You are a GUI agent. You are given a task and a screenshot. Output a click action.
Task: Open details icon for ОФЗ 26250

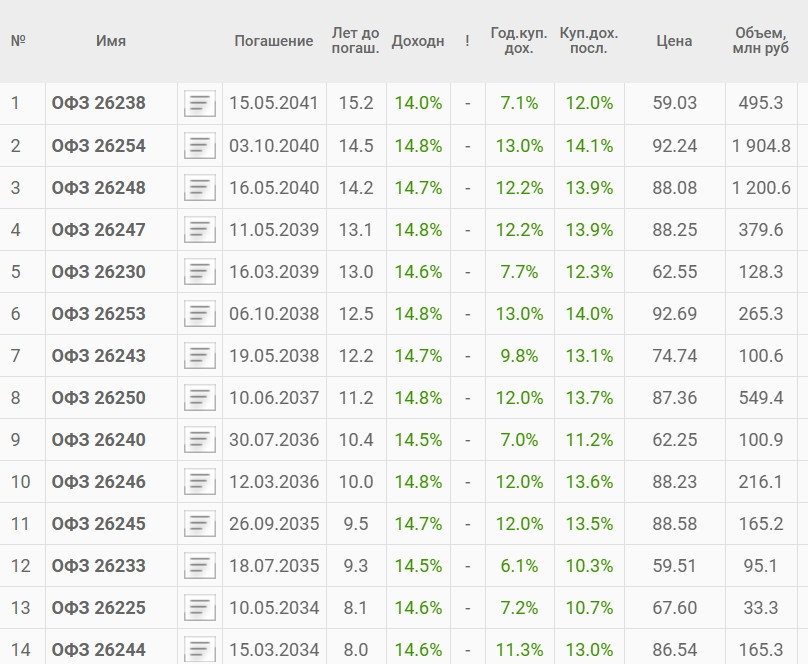pyautogui.click(x=199, y=398)
